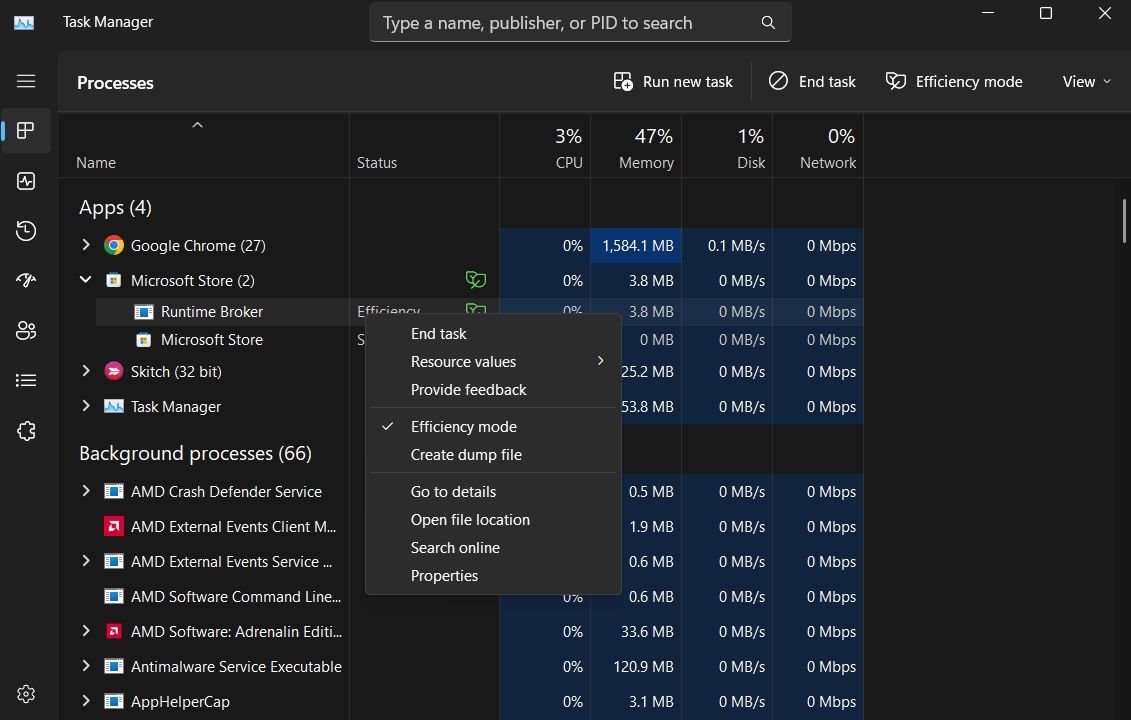Open the Services puzzle icon
1131x720 pixels.
tap(26, 431)
